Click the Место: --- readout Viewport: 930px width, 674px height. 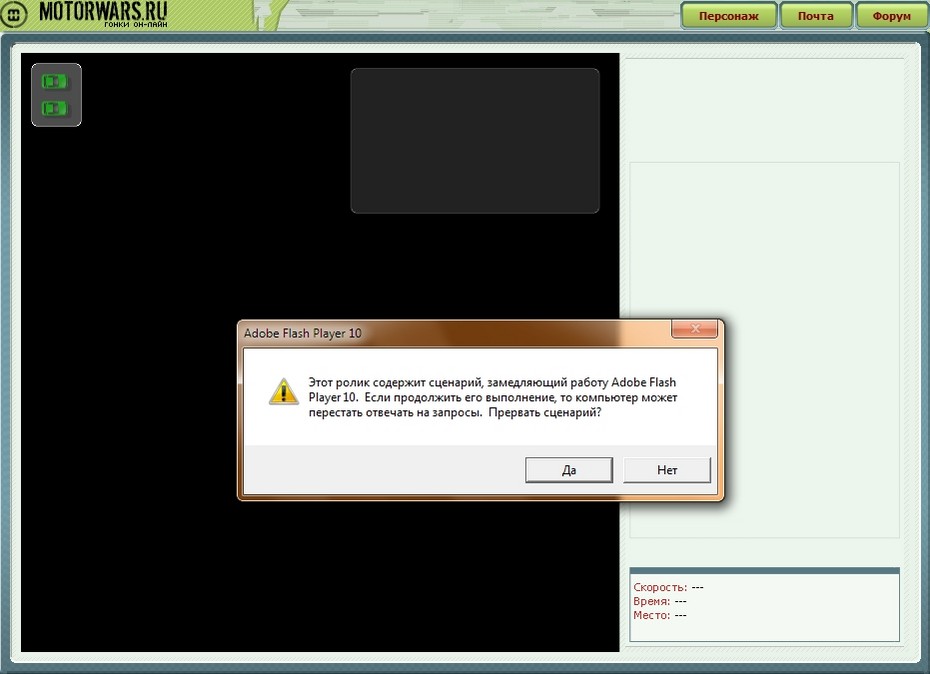pyautogui.click(x=660, y=615)
